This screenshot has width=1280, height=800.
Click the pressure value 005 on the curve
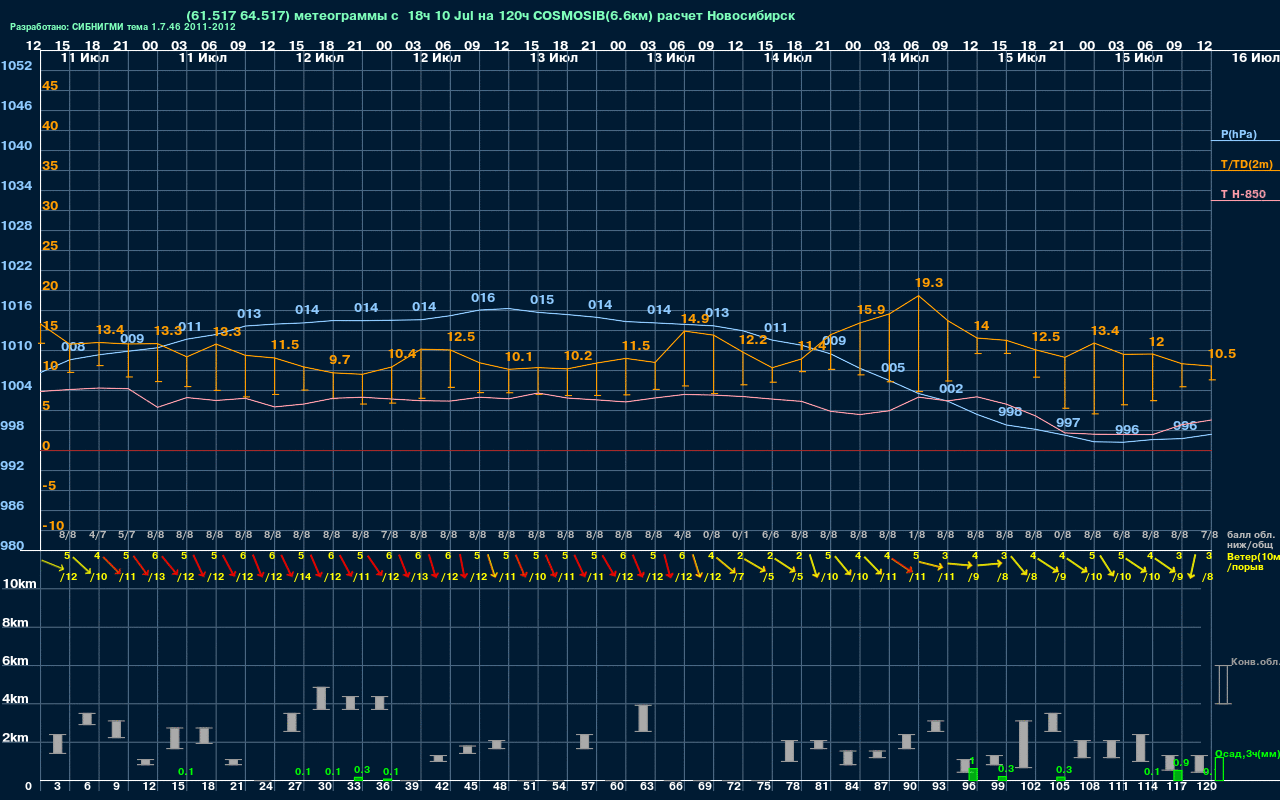pyautogui.click(x=893, y=368)
